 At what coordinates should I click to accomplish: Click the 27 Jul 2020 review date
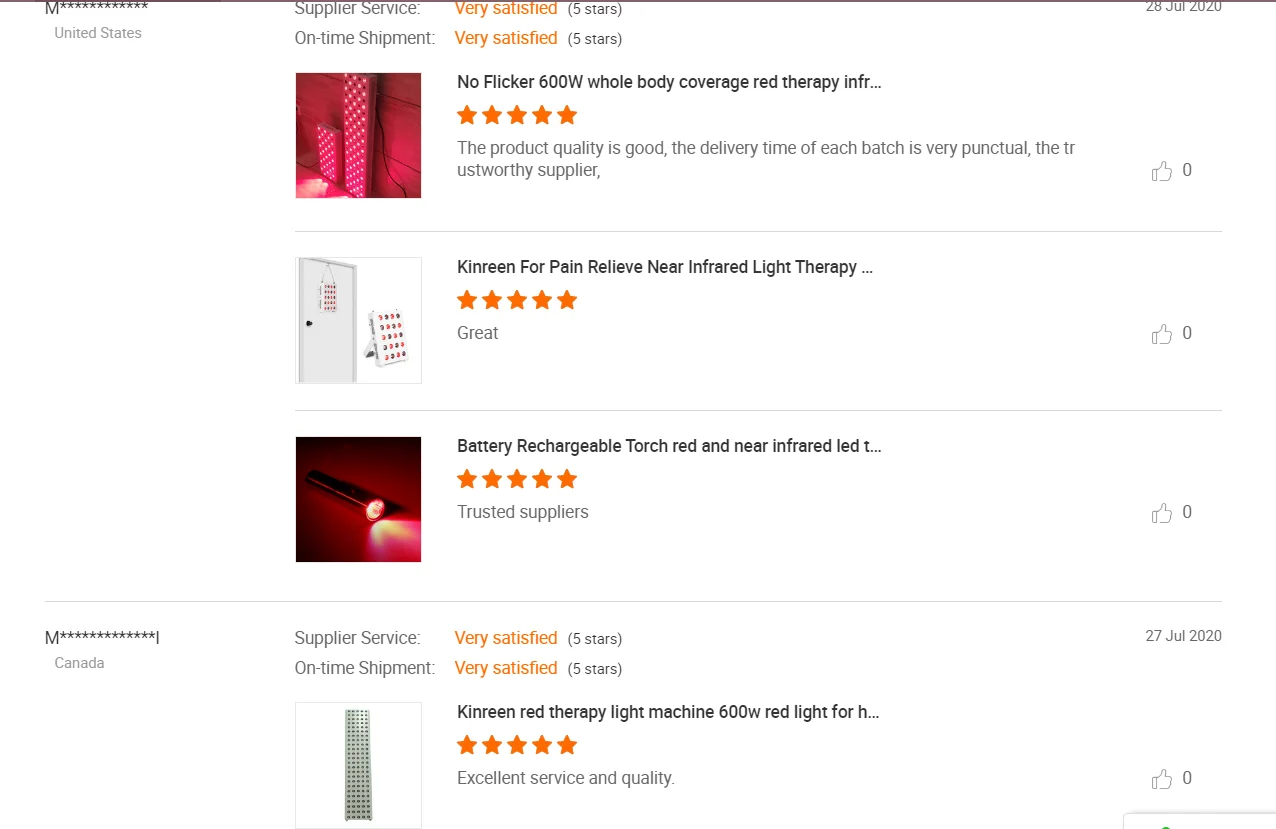tap(1183, 636)
